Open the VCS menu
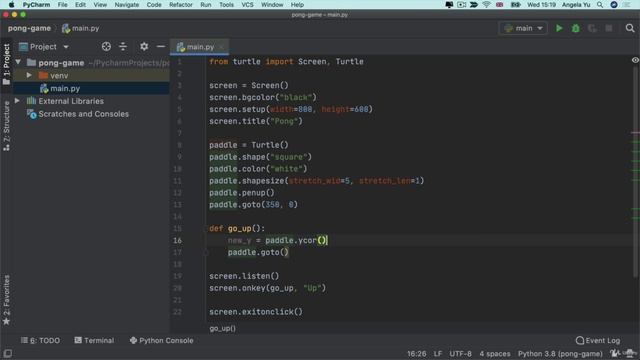Image resolution: width=640 pixels, height=360 pixels. click(x=247, y=4)
